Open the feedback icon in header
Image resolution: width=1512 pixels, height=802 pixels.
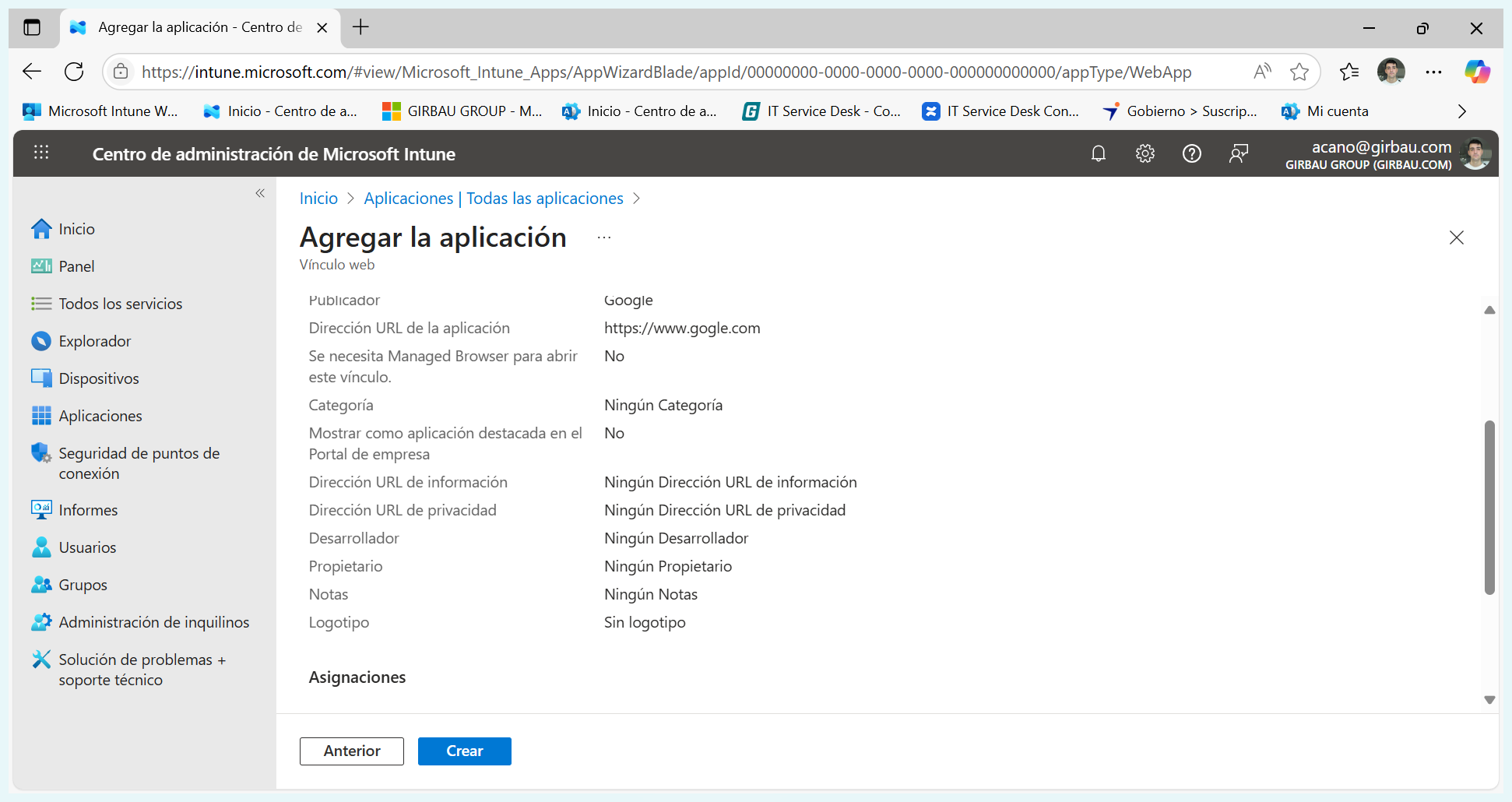tap(1238, 153)
